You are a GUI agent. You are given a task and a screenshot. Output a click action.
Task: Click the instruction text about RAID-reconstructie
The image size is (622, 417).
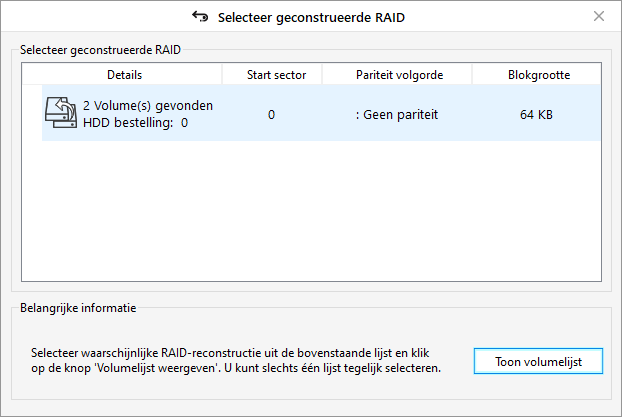(x=236, y=360)
